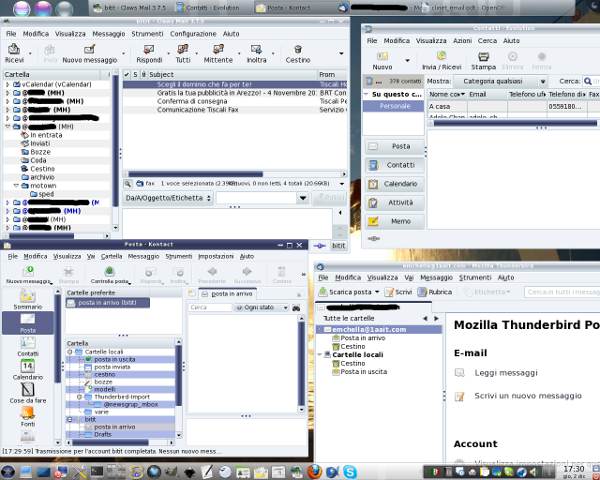The height and width of the screenshot is (480, 600).
Task: Select Bozze folder in Claws Mail tree
Action: 40,152
